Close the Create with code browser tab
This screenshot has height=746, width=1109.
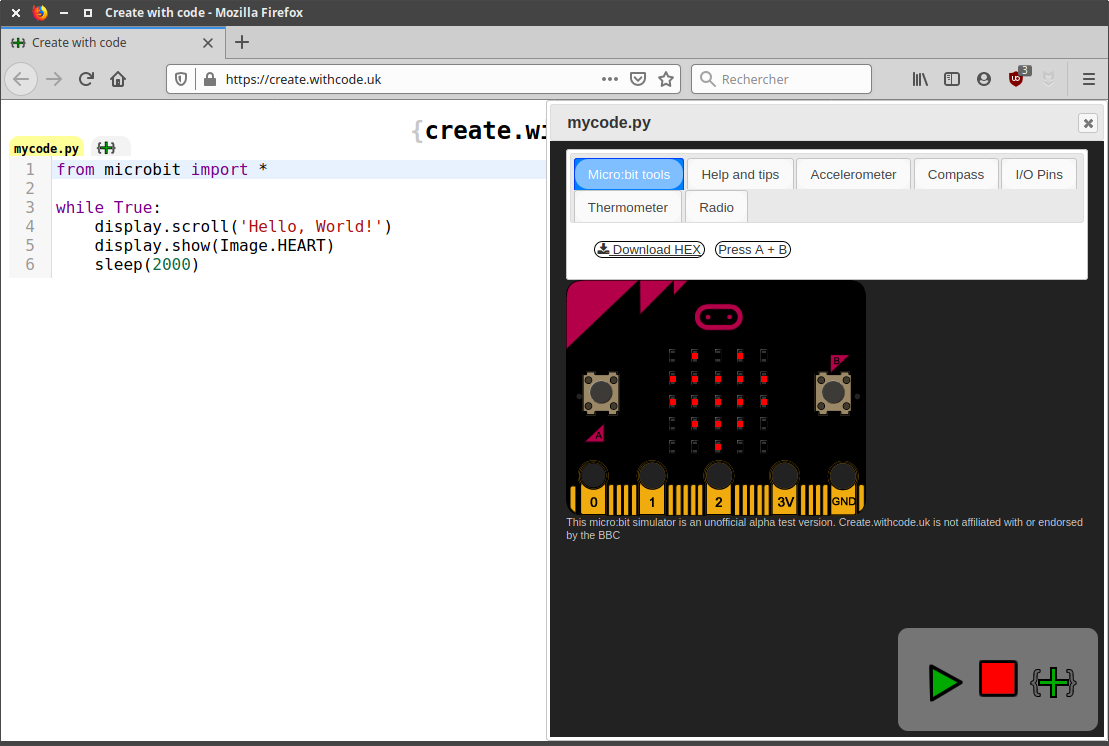point(208,43)
